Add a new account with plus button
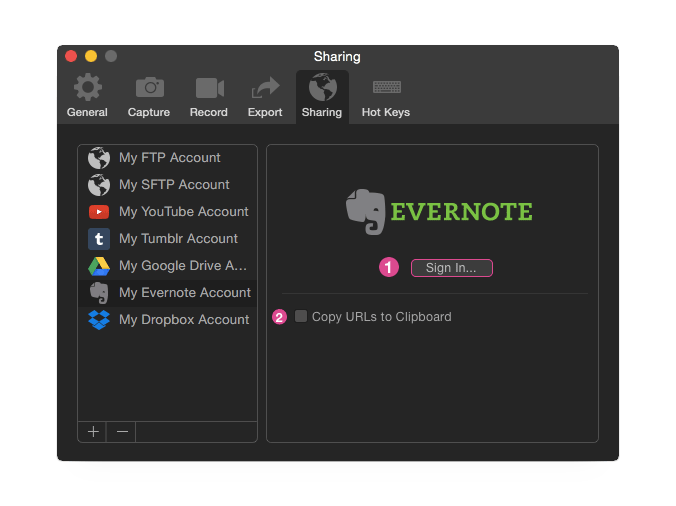 (93, 431)
